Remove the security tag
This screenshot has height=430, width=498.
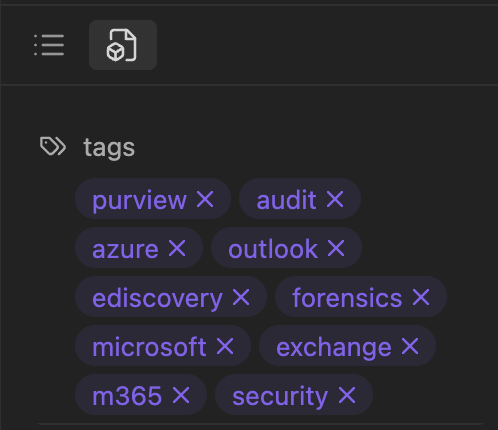point(347,395)
